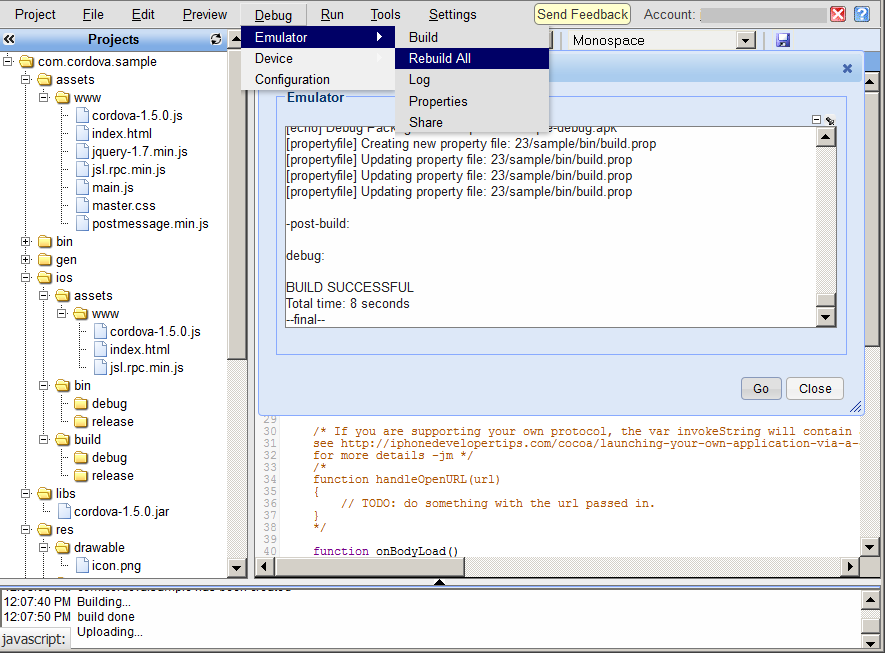This screenshot has height=653, width=885.
Task: Select the ios build debug folder
Action: pyautogui.click(x=109, y=458)
